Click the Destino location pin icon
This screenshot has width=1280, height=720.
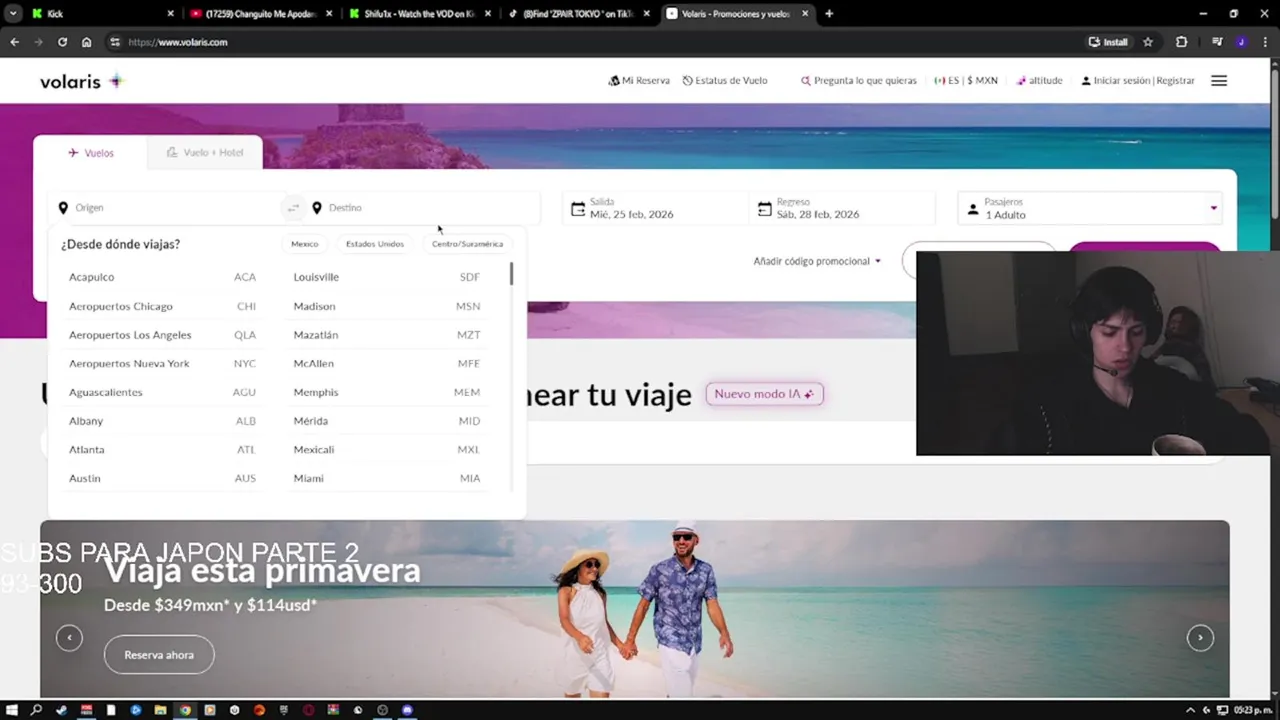pyautogui.click(x=317, y=208)
